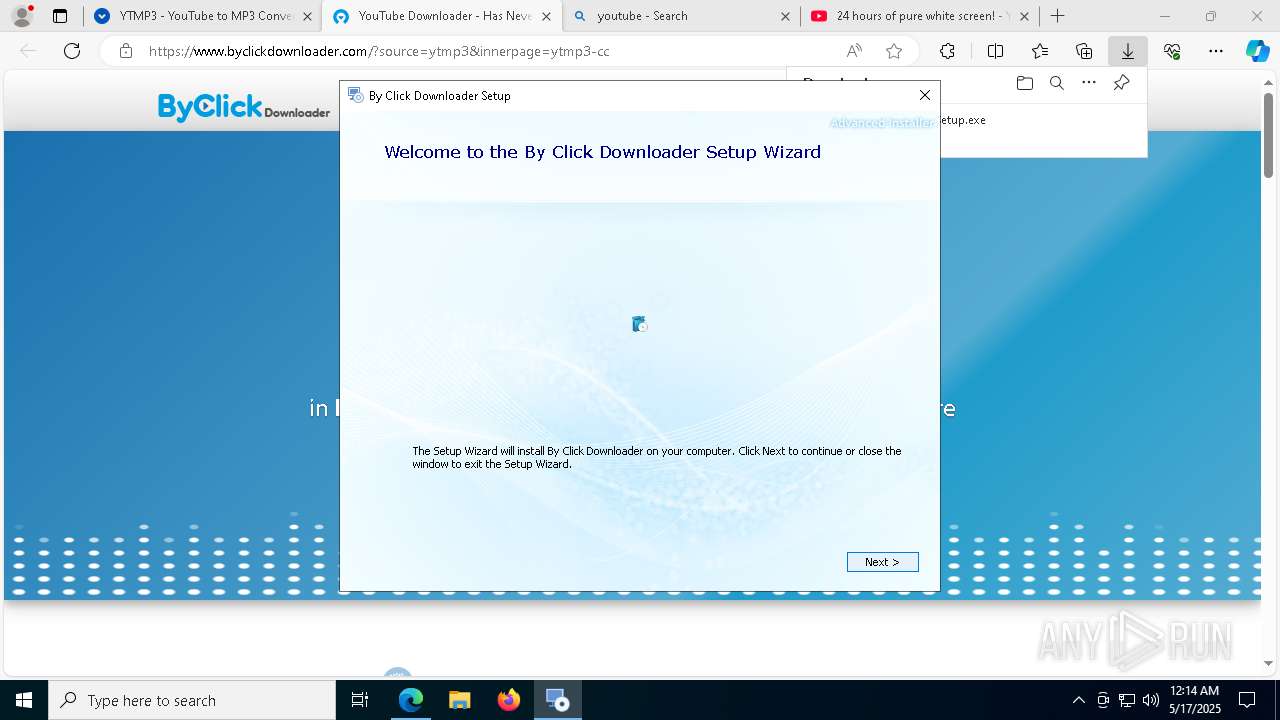Switch to the YTMP3 converter tab
Screen dimensions: 1280x720
coord(203,16)
